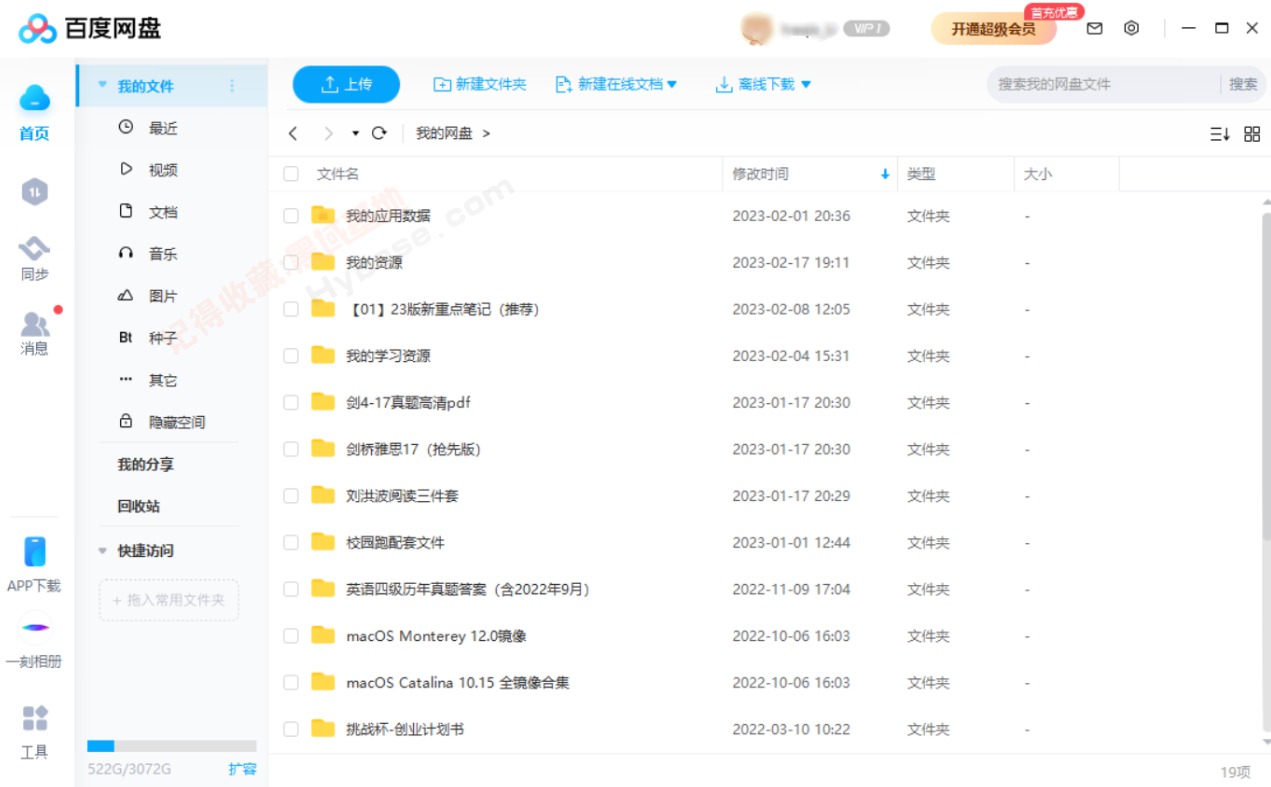Open the navigation history dropdown arrow
The image size is (1271, 787).
[355, 133]
